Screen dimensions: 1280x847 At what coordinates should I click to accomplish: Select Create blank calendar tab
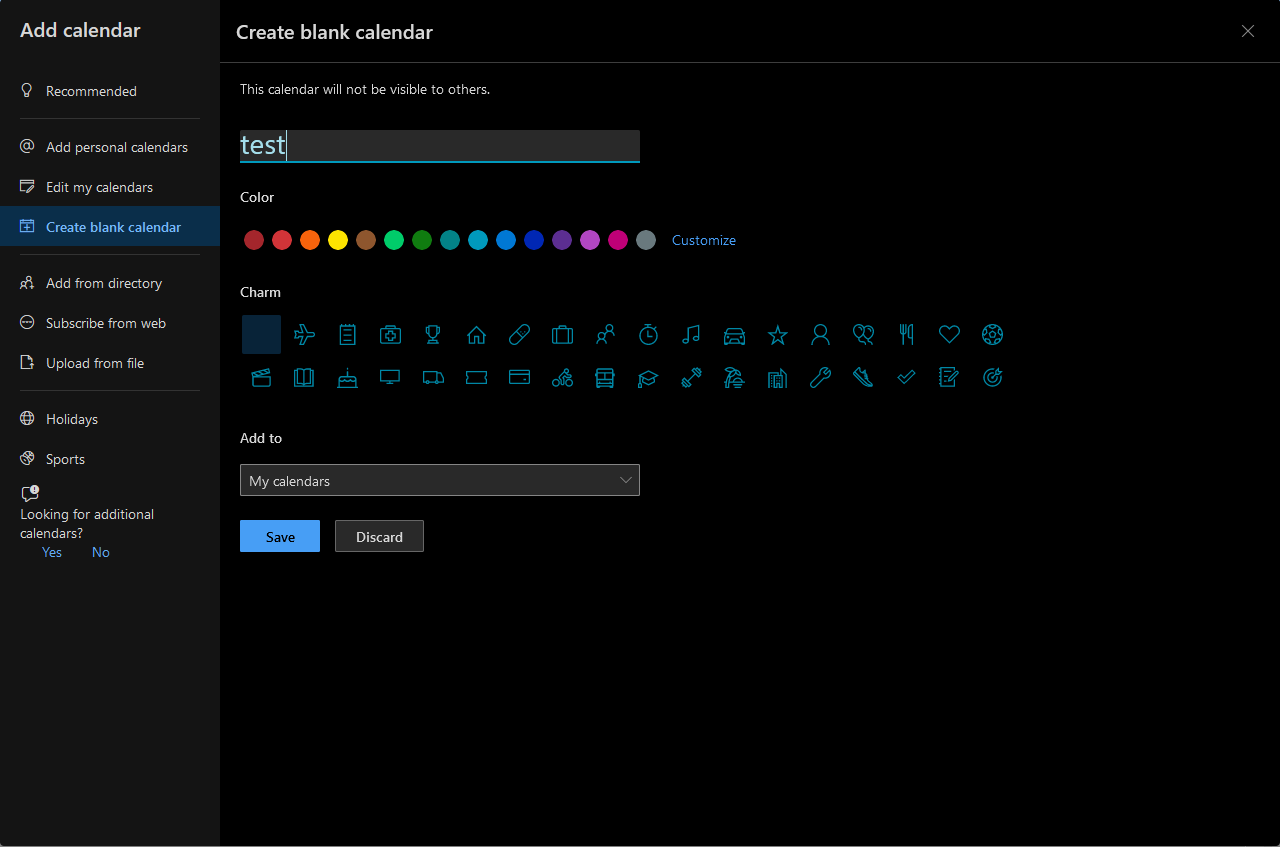(x=110, y=227)
